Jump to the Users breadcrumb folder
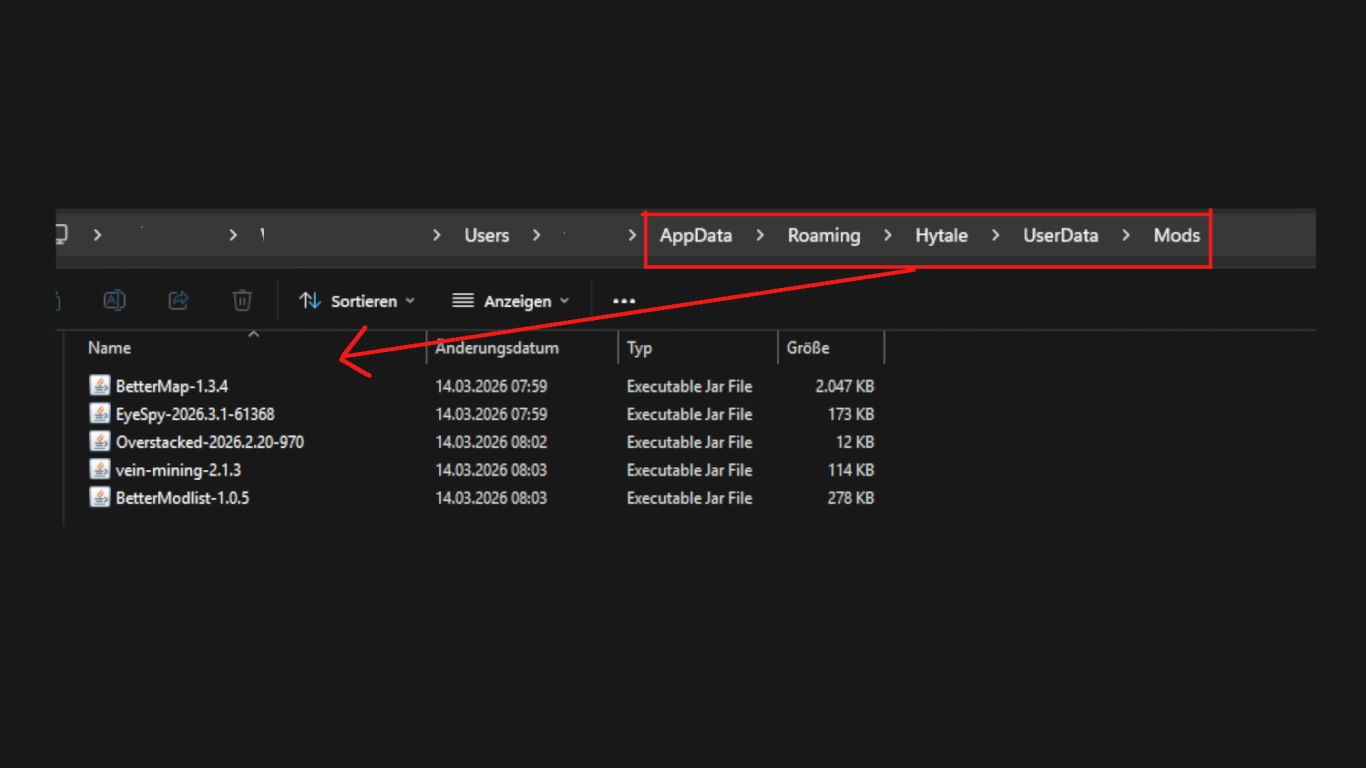1366x768 pixels. (486, 236)
